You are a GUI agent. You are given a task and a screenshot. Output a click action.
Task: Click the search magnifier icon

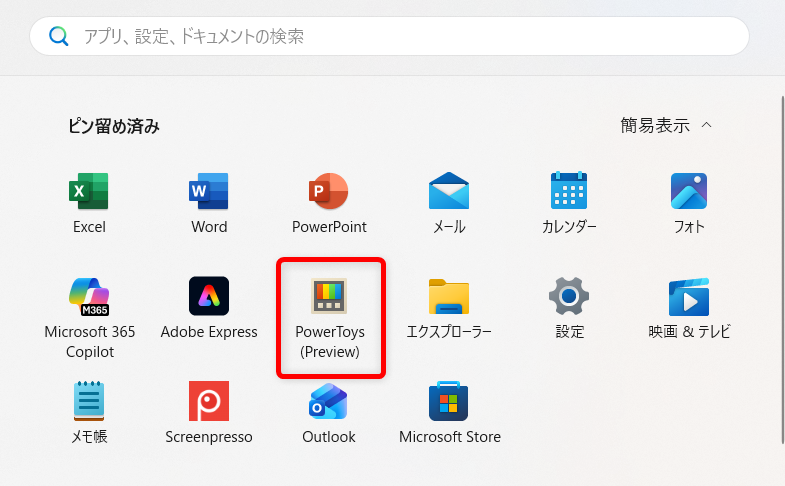59,36
